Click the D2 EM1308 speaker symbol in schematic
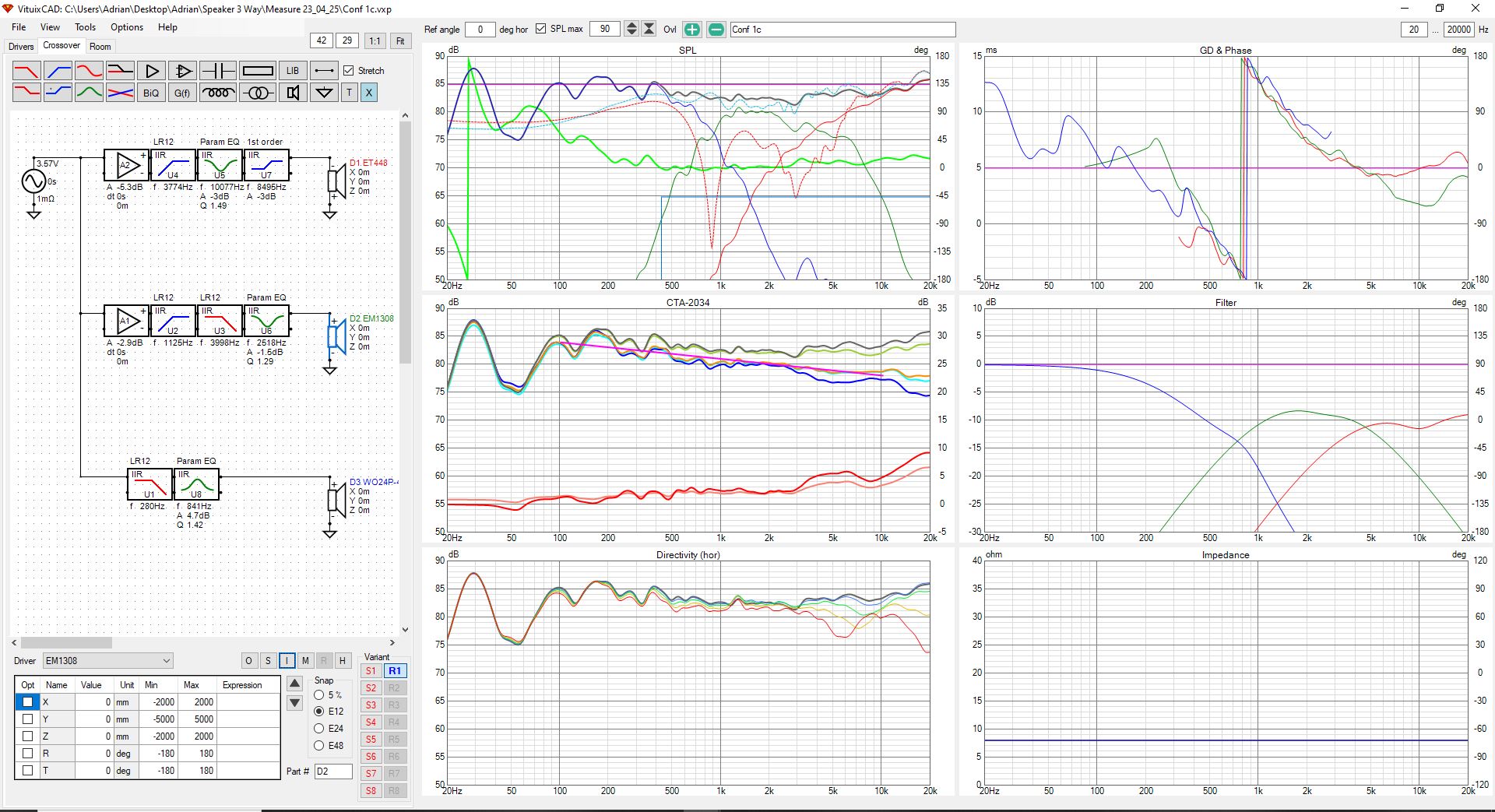This screenshot has height=812, width=1495. (336, 337)
